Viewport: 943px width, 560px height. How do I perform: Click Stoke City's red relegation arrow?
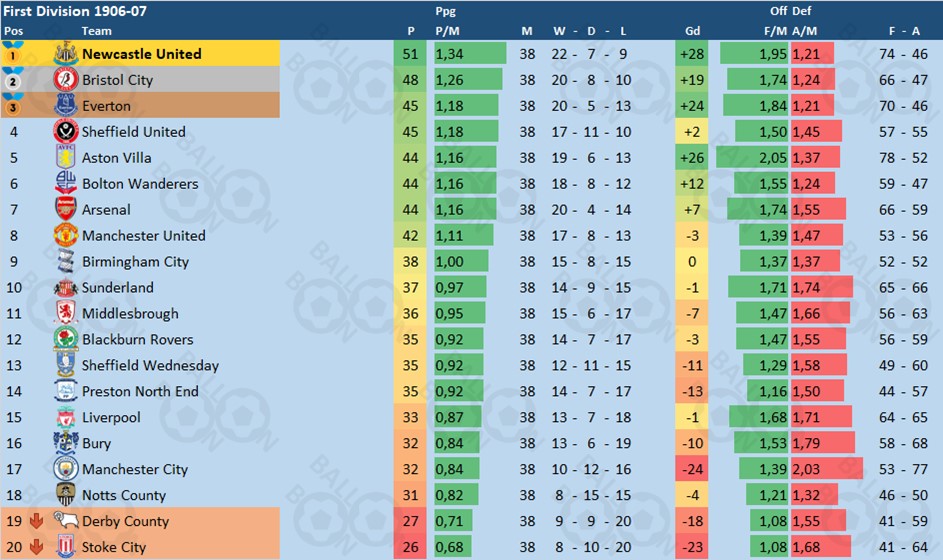pyautogui.click(x=36, y=546)
